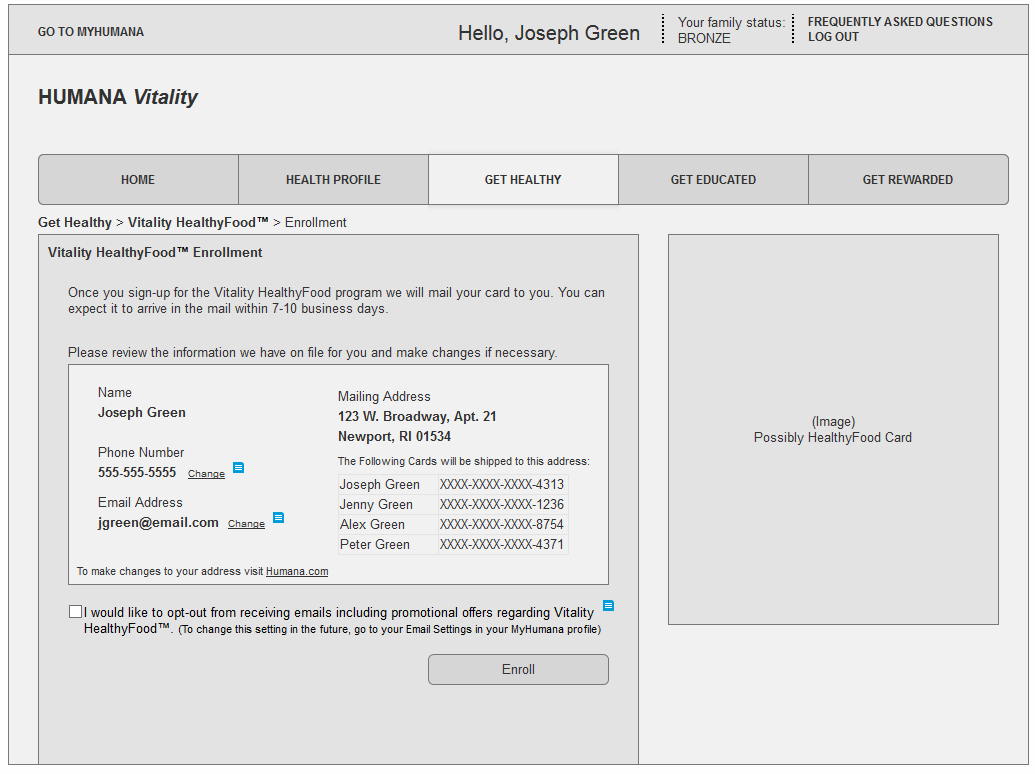Viewport: 1035px width, 774px height.
Task: Open the GET REWARDED tab
Action: click(x=908, y=179)
